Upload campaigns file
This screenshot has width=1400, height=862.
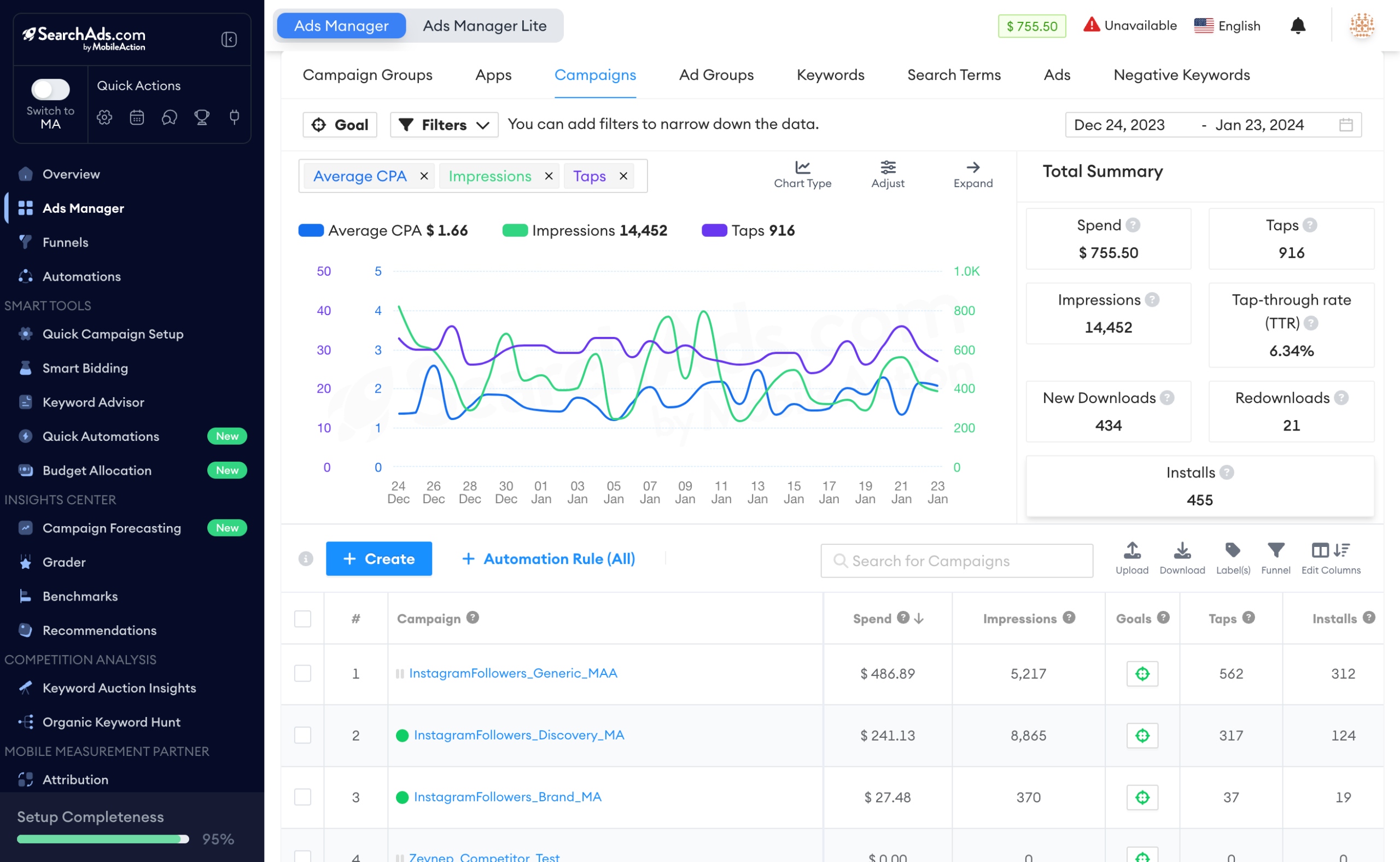tap(1131, 558)
